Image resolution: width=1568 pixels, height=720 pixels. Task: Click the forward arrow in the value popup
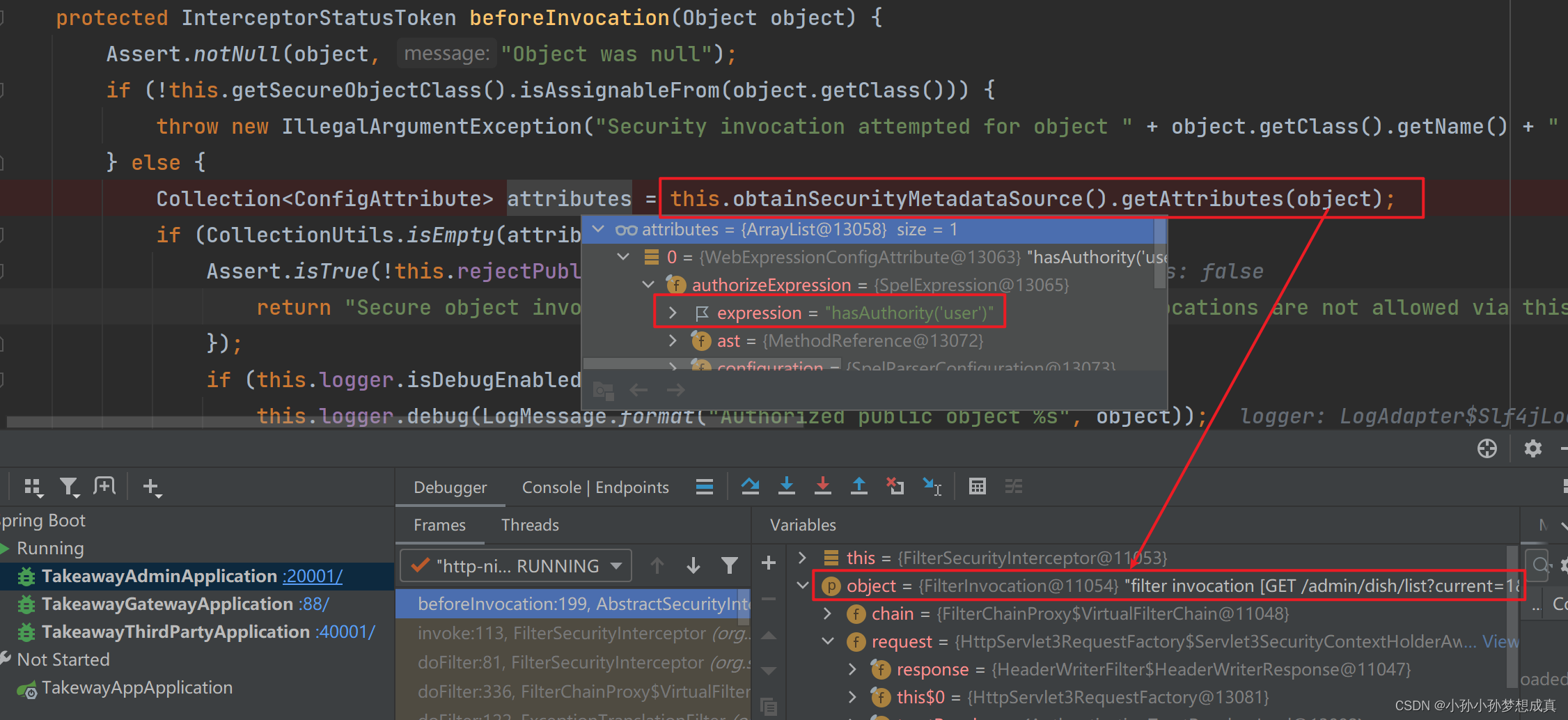[x=675, y=390]
